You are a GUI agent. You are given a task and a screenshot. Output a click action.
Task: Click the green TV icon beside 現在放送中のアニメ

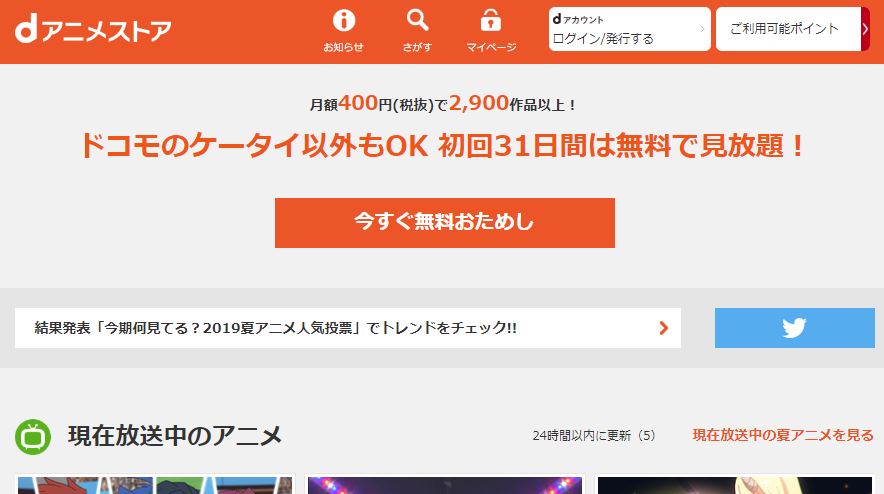[33, 436]
